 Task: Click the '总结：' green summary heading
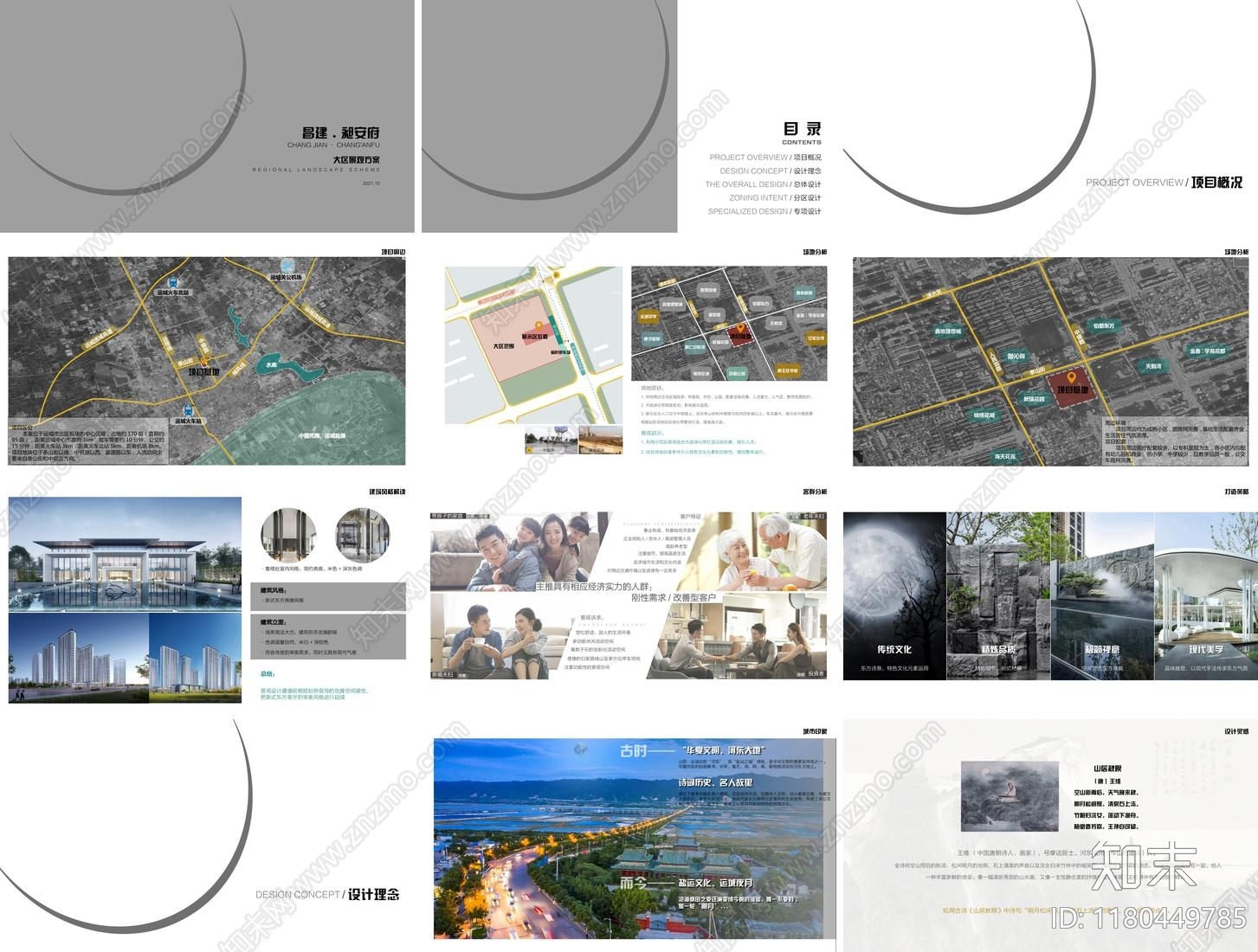click(268, 673)
